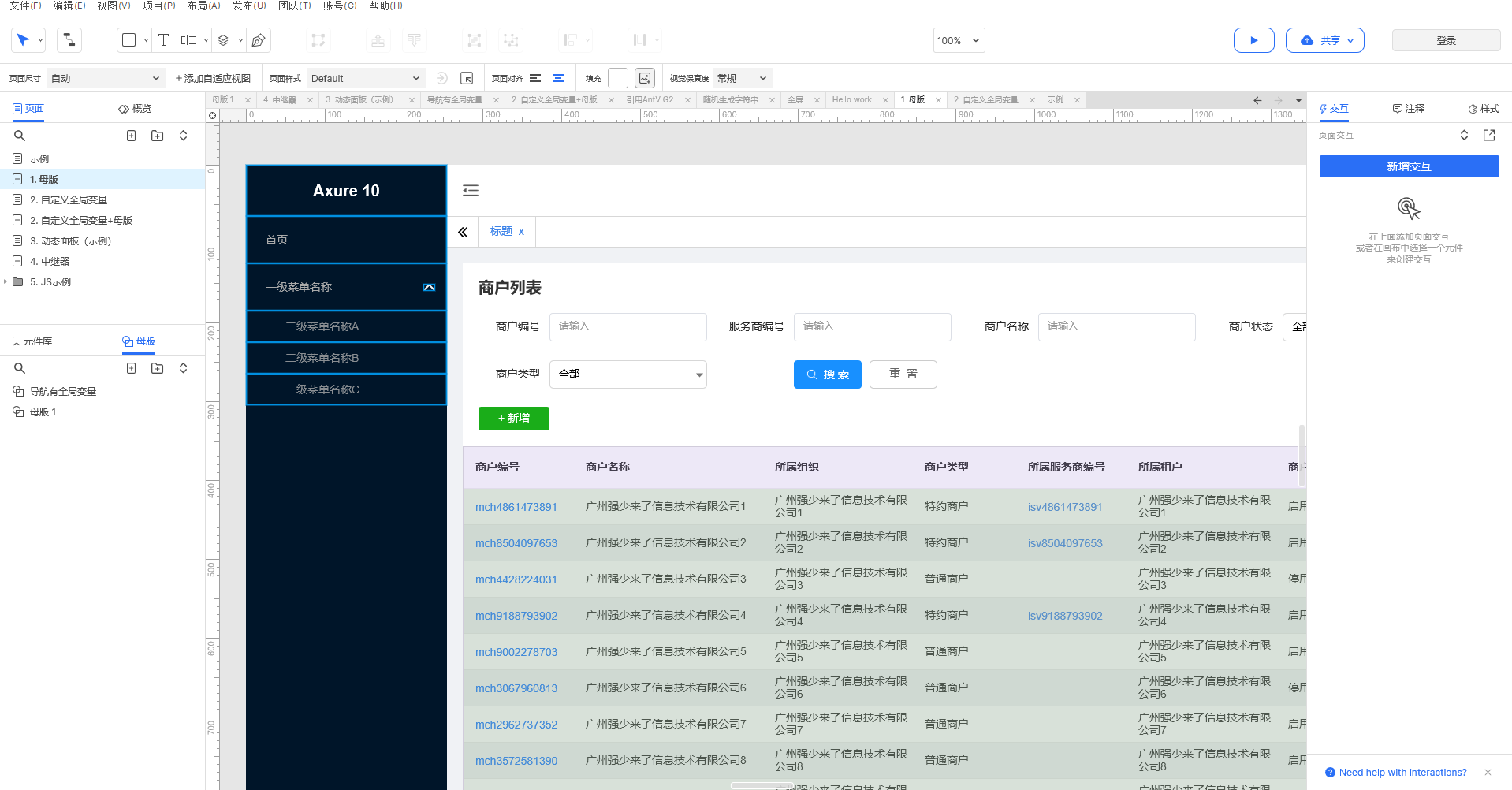This screenshot has height=790, width=1512.
Task: Expand the 5. JS示例 folder
Action: pos(6,281)
